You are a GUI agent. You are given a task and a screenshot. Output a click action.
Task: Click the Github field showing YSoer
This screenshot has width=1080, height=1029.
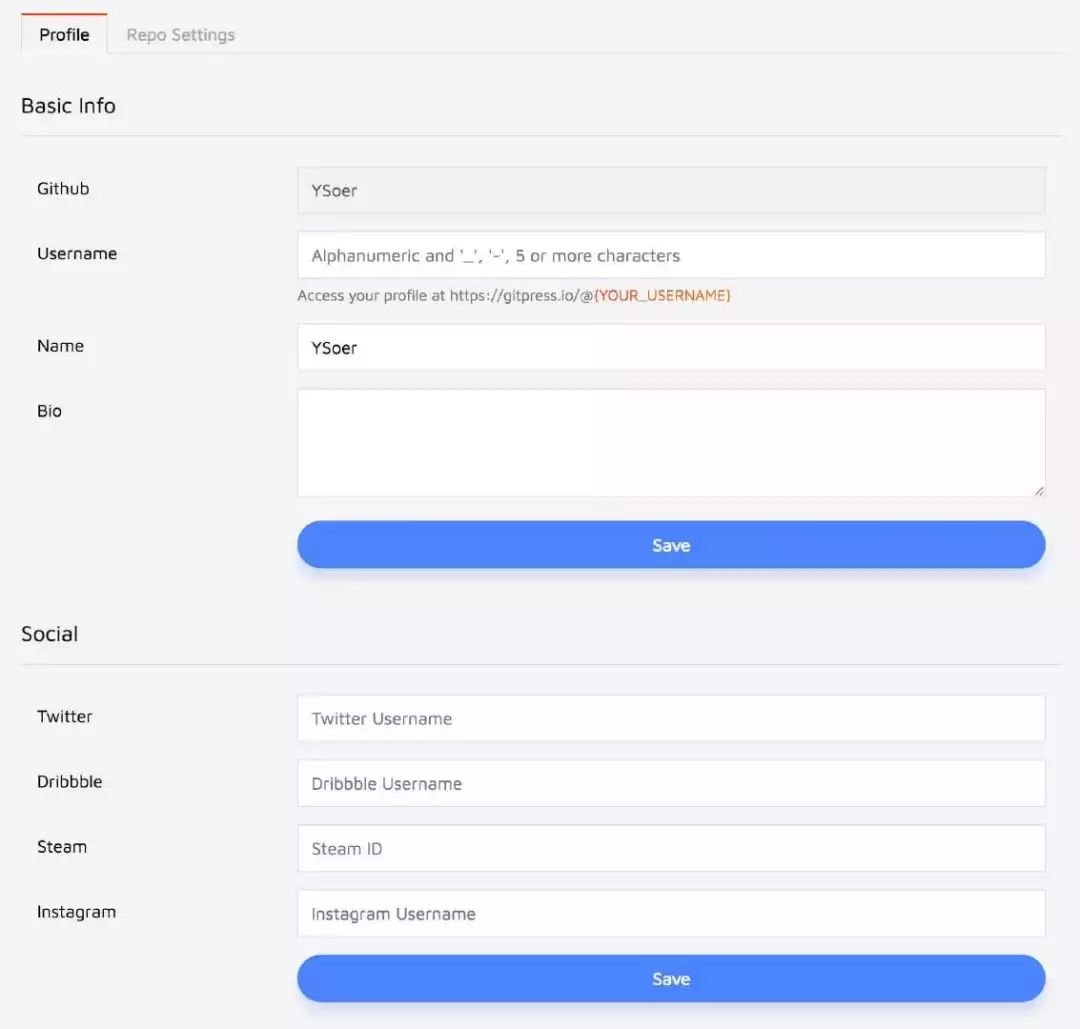(x=671, y=190)
